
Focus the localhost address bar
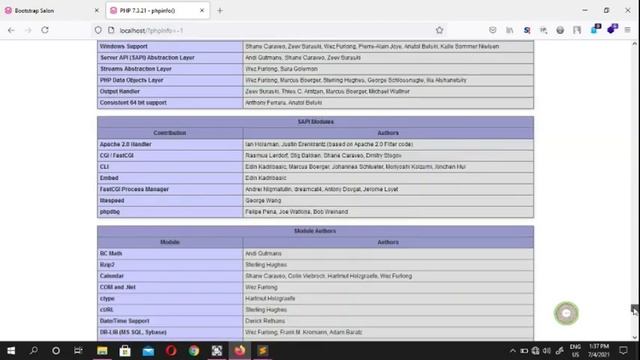(269, 30)
